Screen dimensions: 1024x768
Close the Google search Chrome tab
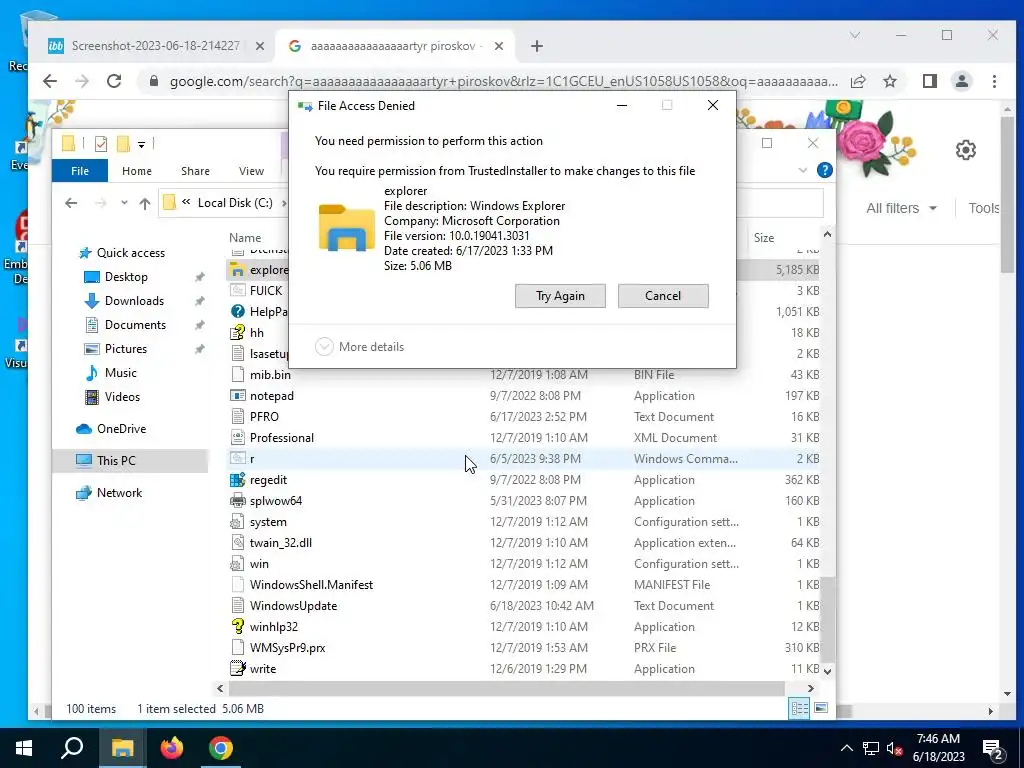(499, 46)
